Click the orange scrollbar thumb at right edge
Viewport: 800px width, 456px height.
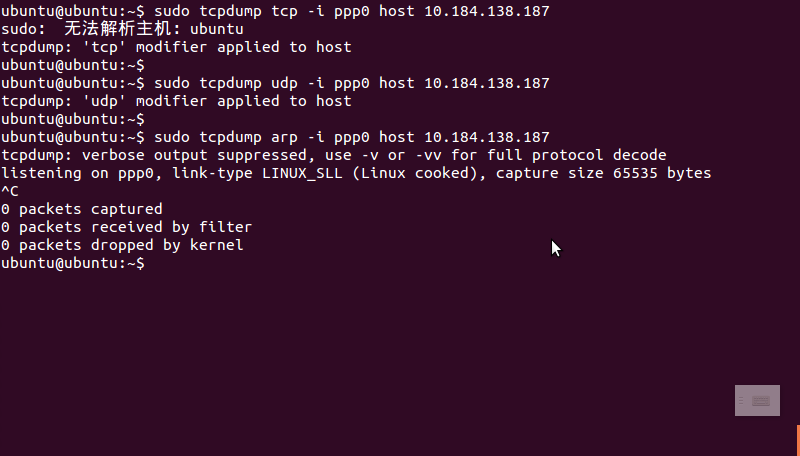tap(798, 440)
